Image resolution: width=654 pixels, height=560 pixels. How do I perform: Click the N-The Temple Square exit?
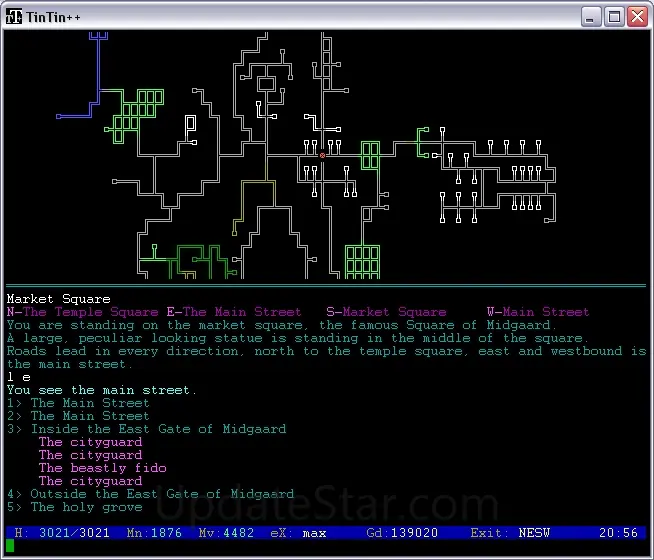coord(82,312)
